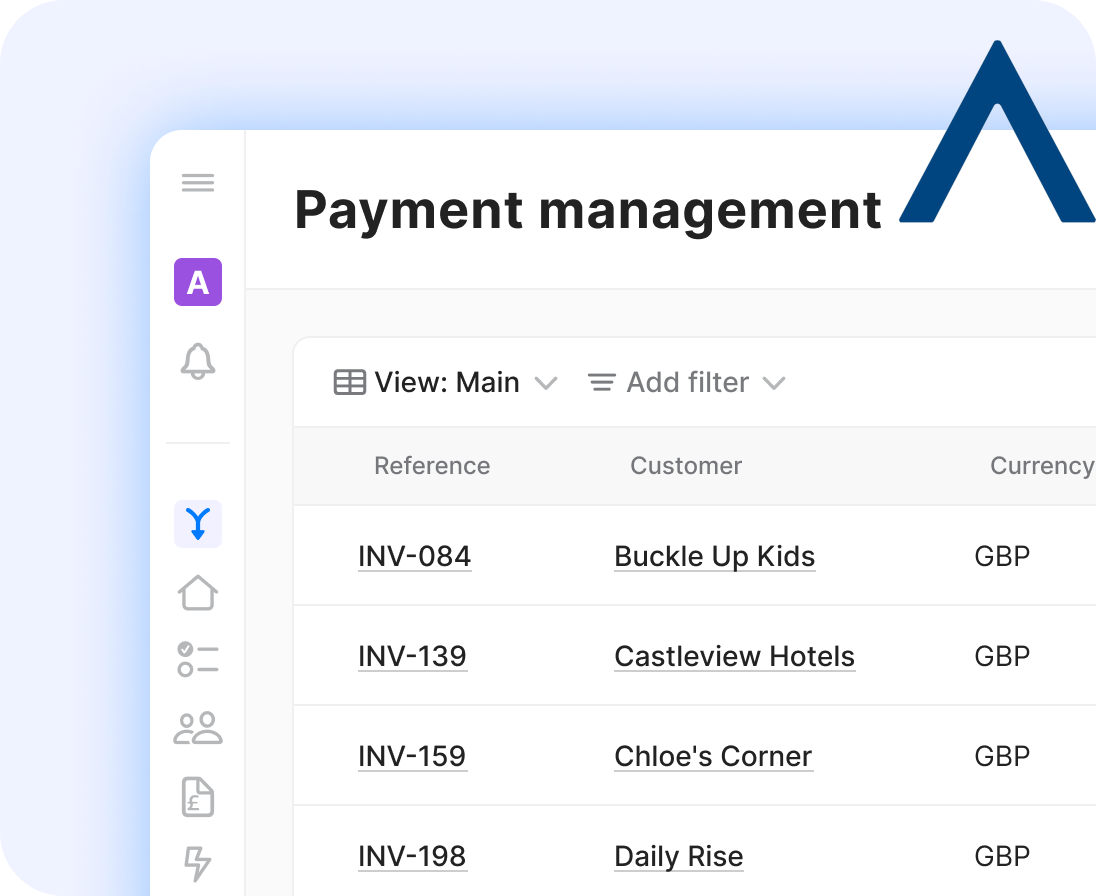Click the table grid icon beside View: Main
Viewport: 1096px width, 896px height.
click(x=349, y=382)
